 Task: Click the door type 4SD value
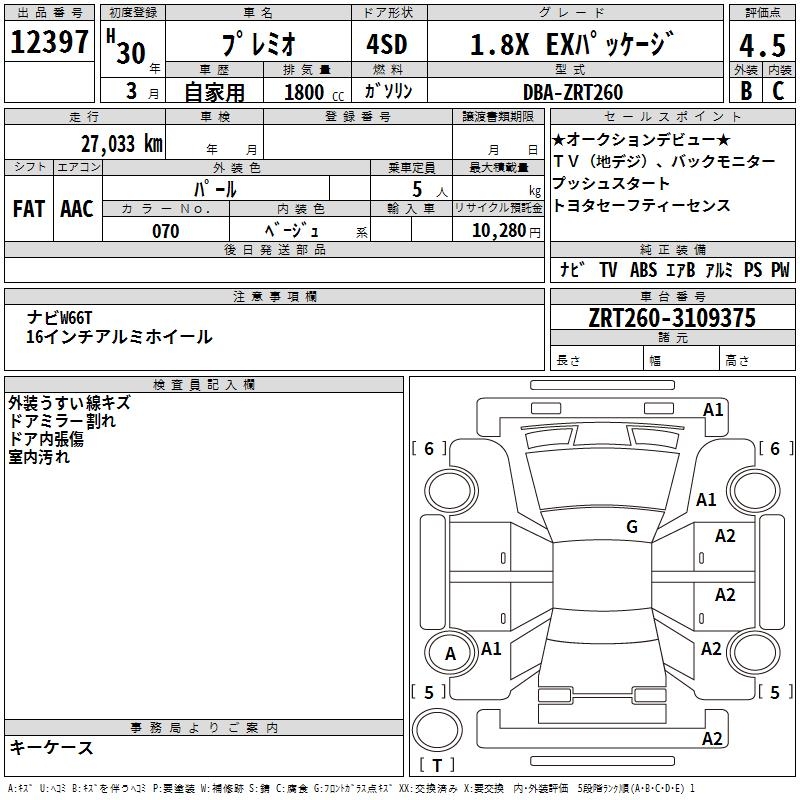[387, 44]
